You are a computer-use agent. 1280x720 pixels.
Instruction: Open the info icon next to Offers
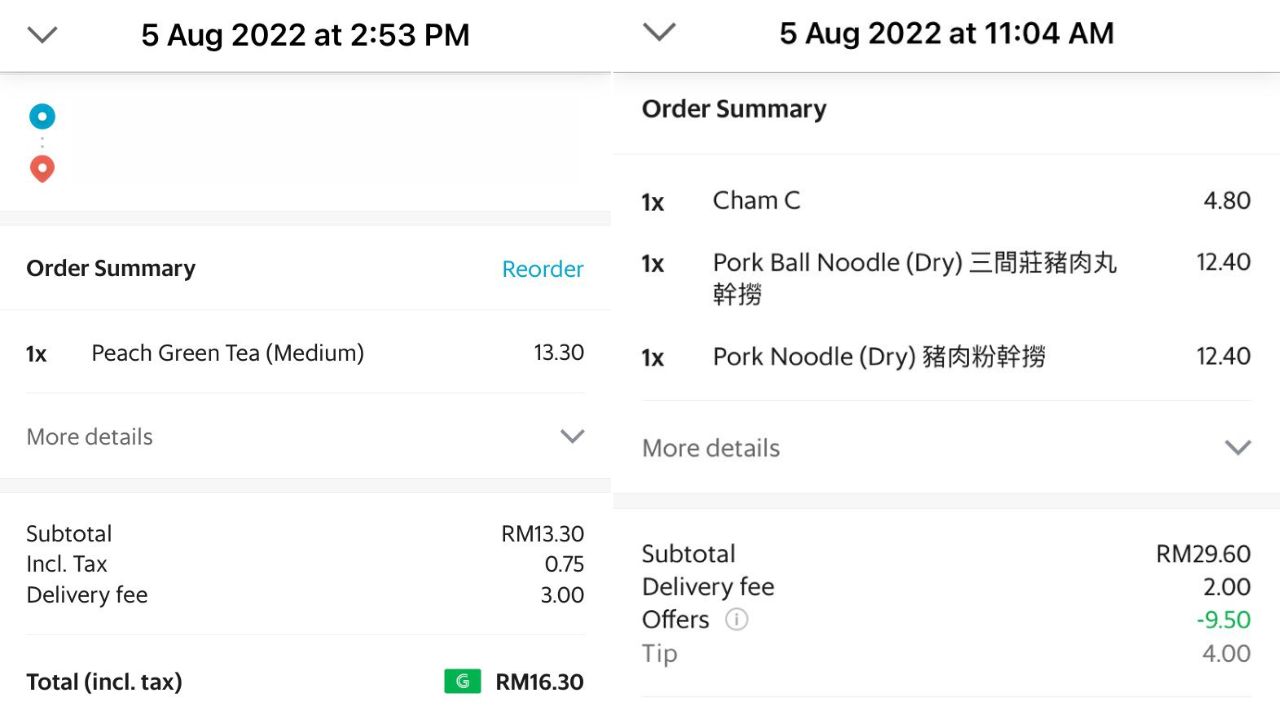point(736,620)
